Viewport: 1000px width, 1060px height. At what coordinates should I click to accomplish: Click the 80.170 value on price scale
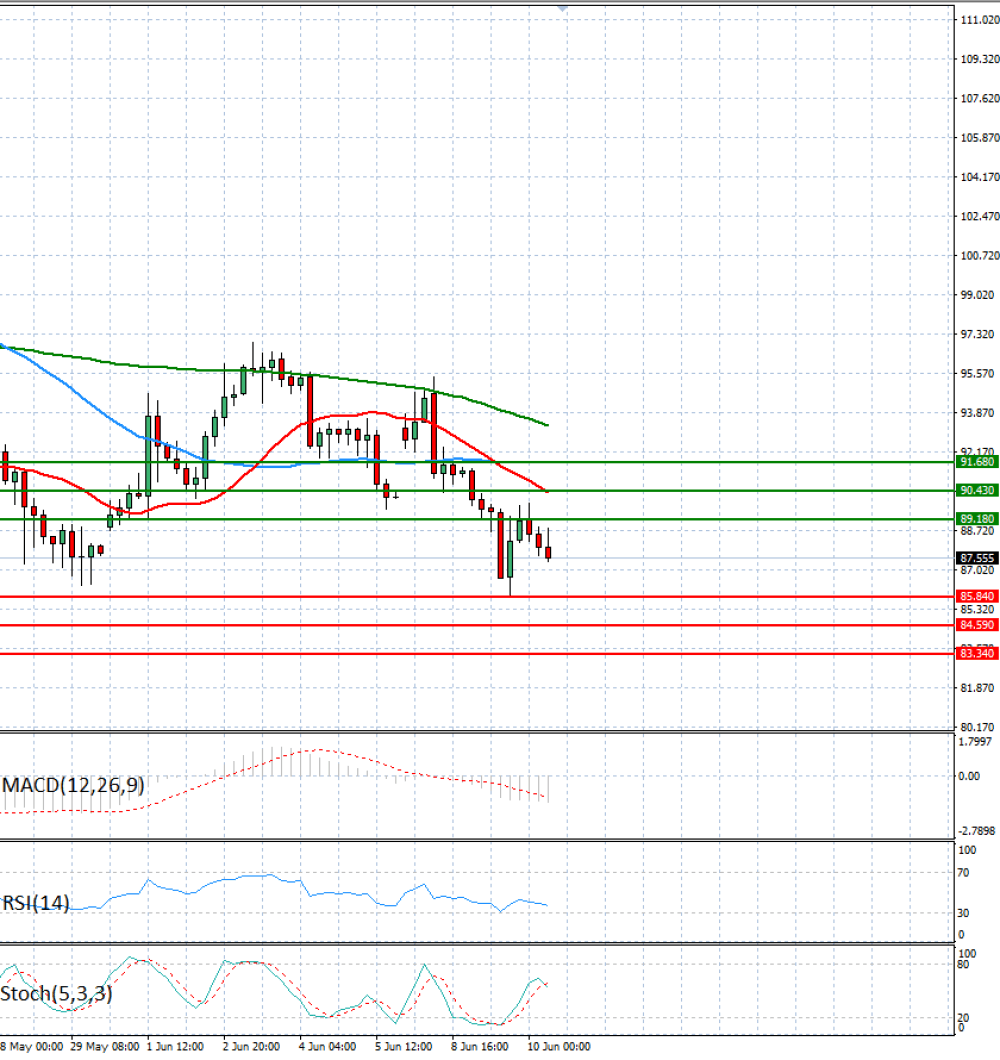[x=978, y=727]
